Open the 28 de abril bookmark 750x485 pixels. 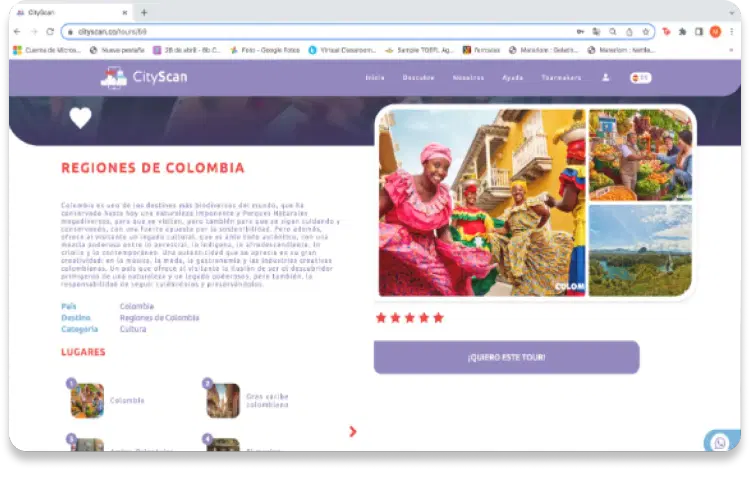(x=187, y=50)
